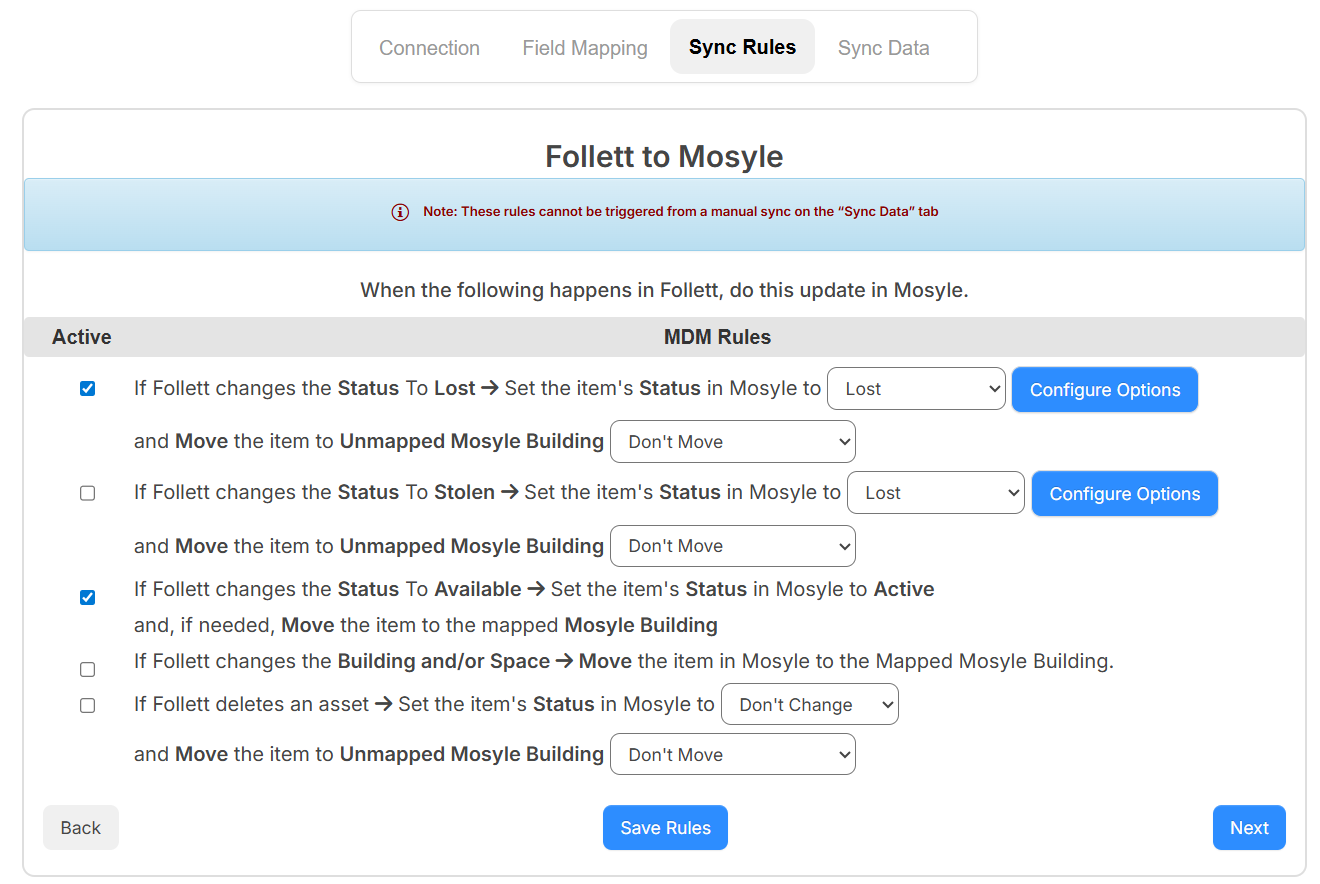The width and height of the screenshot is (1320, 884).
Task: Select the Sync Rules tab
Action: [x=742, y=46]
